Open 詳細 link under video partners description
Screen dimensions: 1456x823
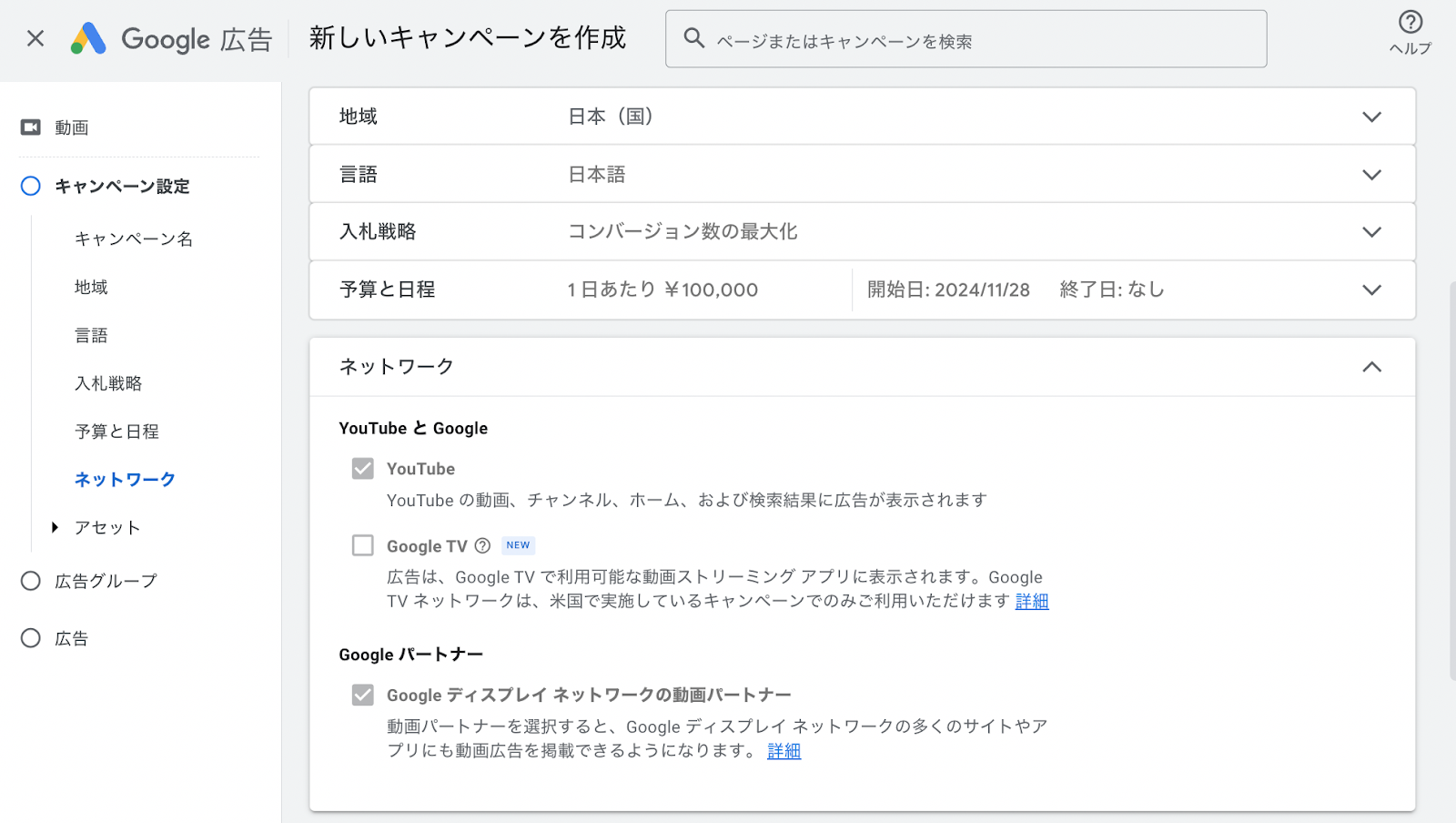tap(784, 750)
